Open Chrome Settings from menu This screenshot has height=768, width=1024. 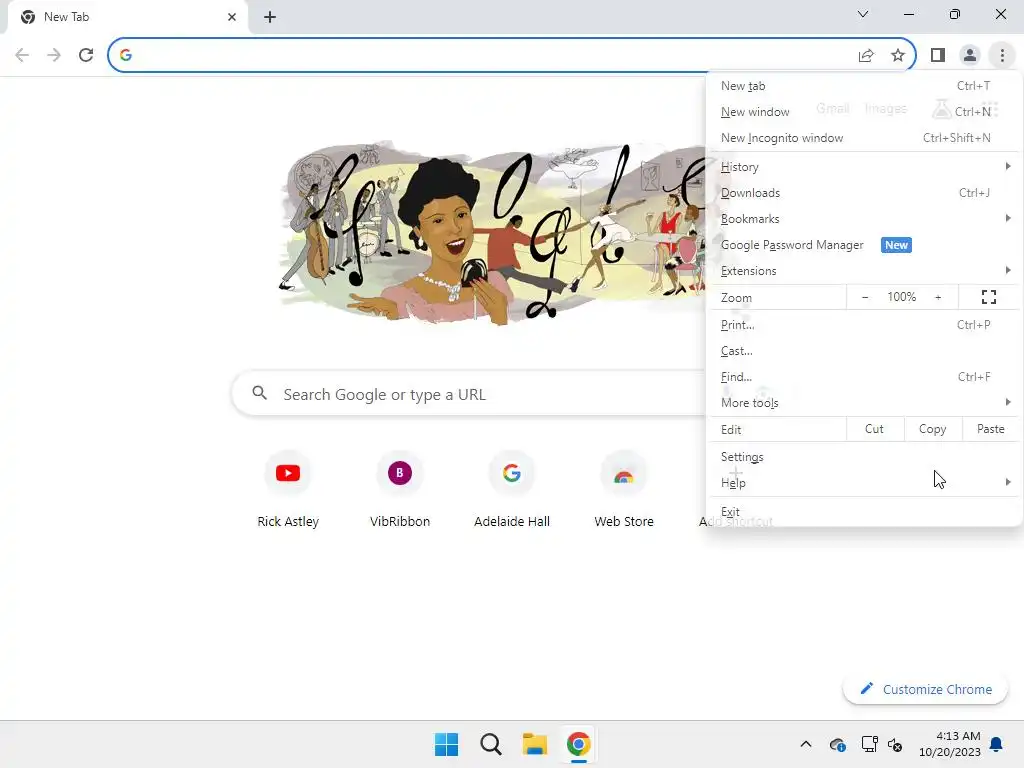(863, 456)
